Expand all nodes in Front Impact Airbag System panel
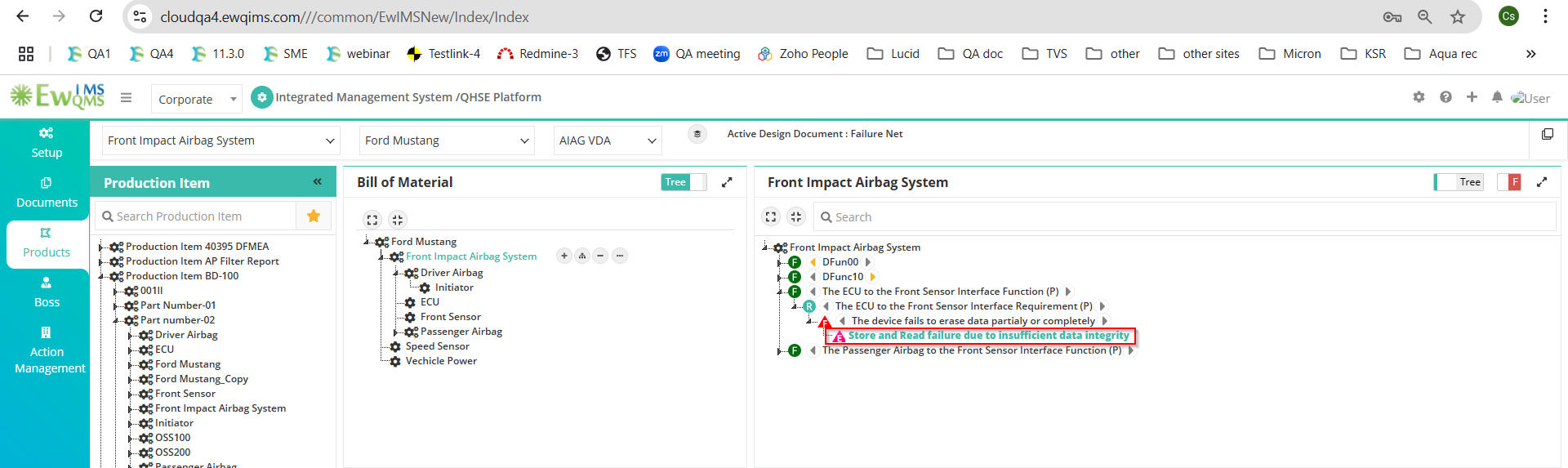Viewport: 1568px width, 468px height. pos(771,216)
